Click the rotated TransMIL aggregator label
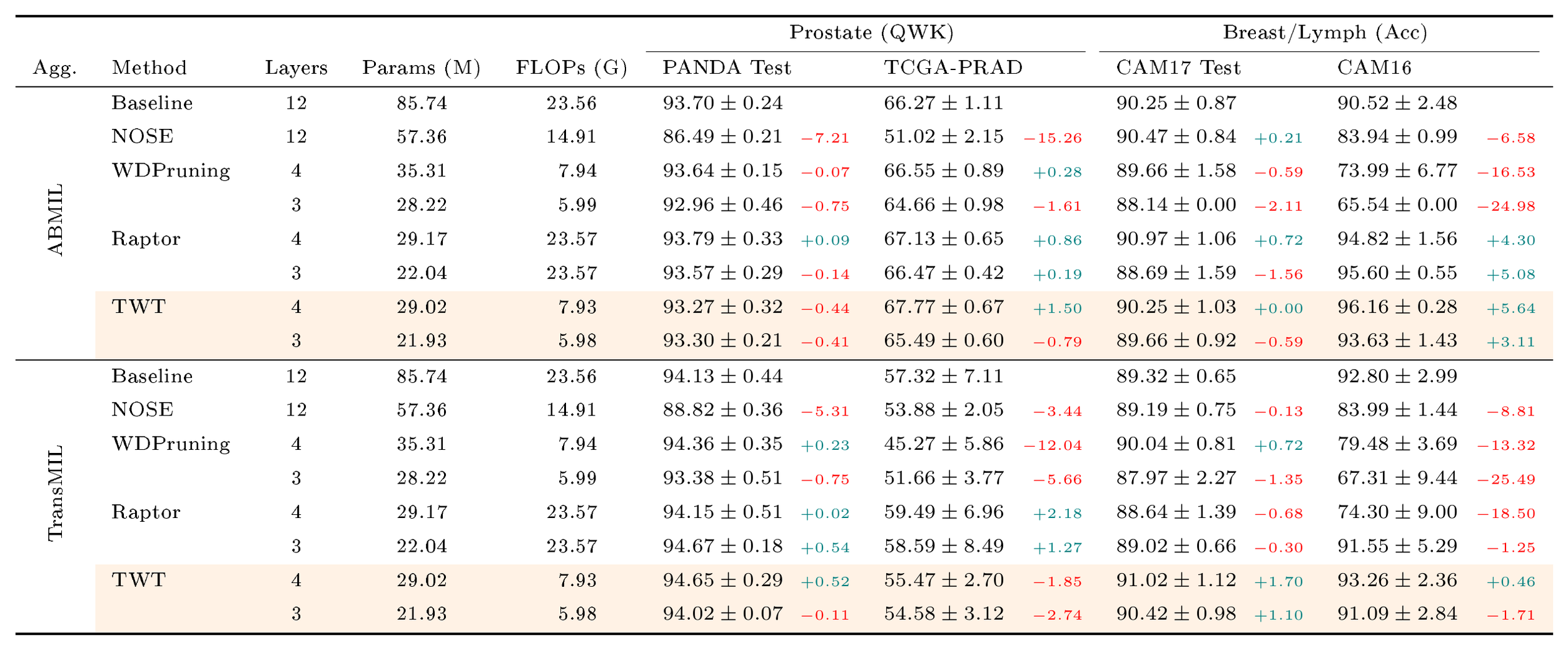Screen dimensions: 1568x650 56,493
